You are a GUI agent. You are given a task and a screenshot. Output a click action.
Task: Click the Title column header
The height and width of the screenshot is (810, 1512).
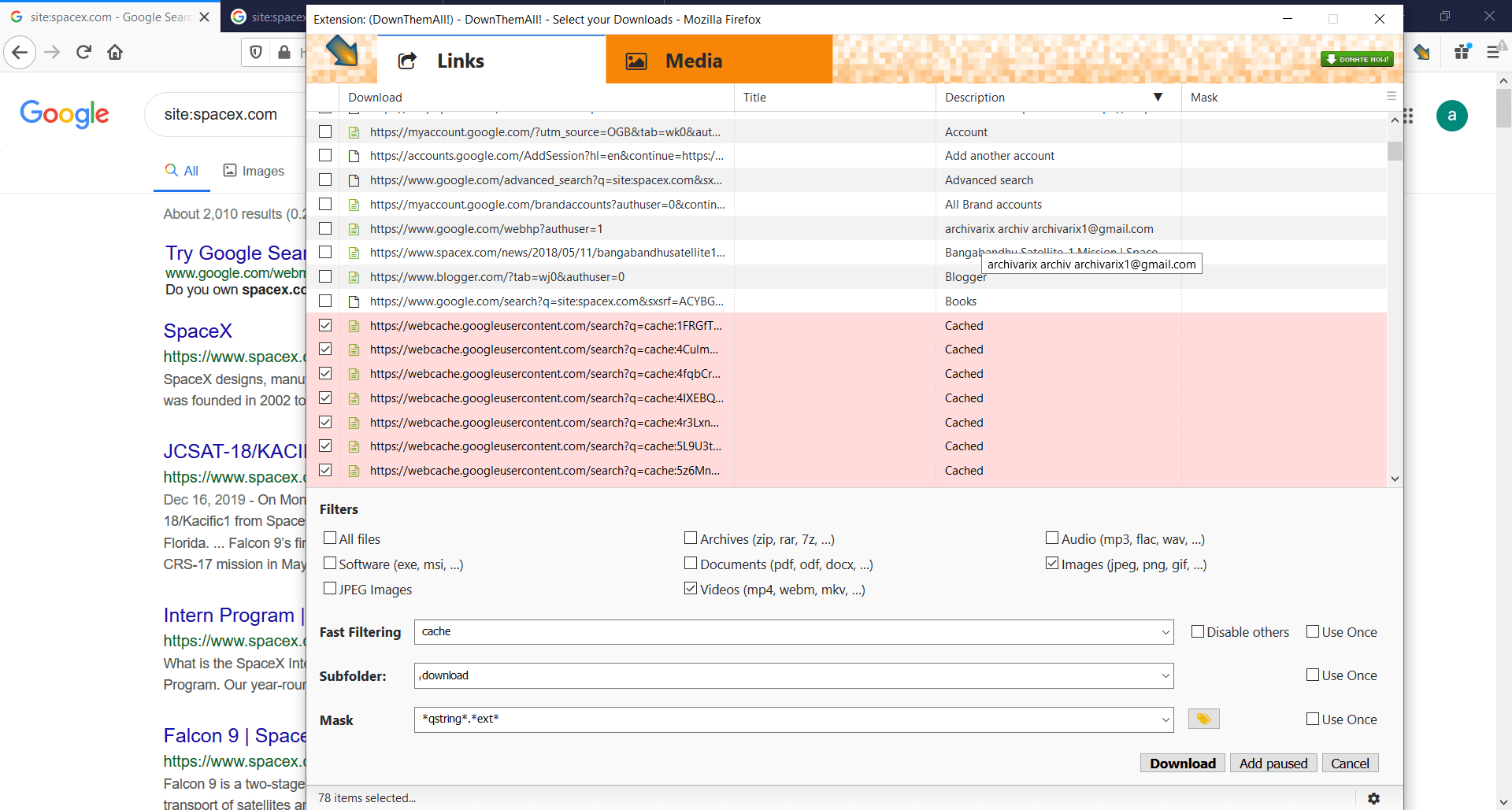point(835,98)
